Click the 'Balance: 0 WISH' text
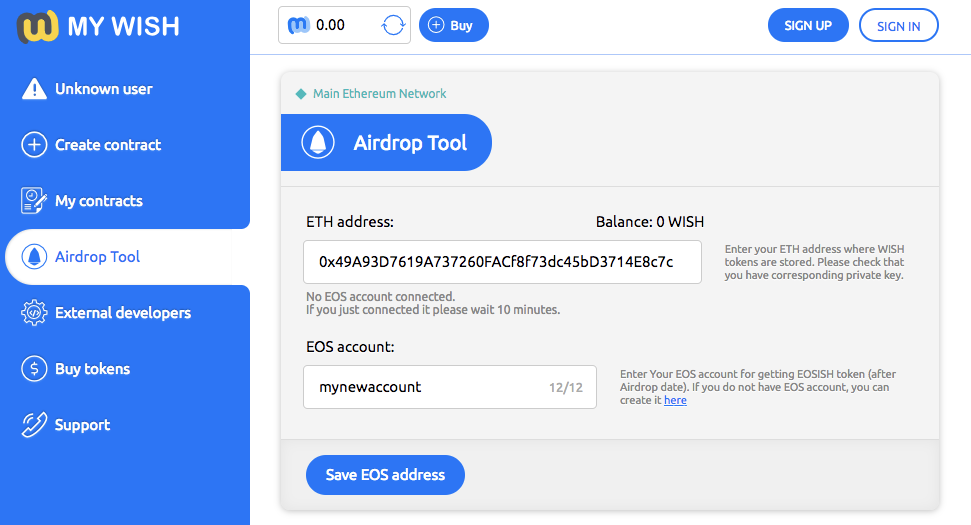Screen dimensions: 971x525 coord(650,222)
